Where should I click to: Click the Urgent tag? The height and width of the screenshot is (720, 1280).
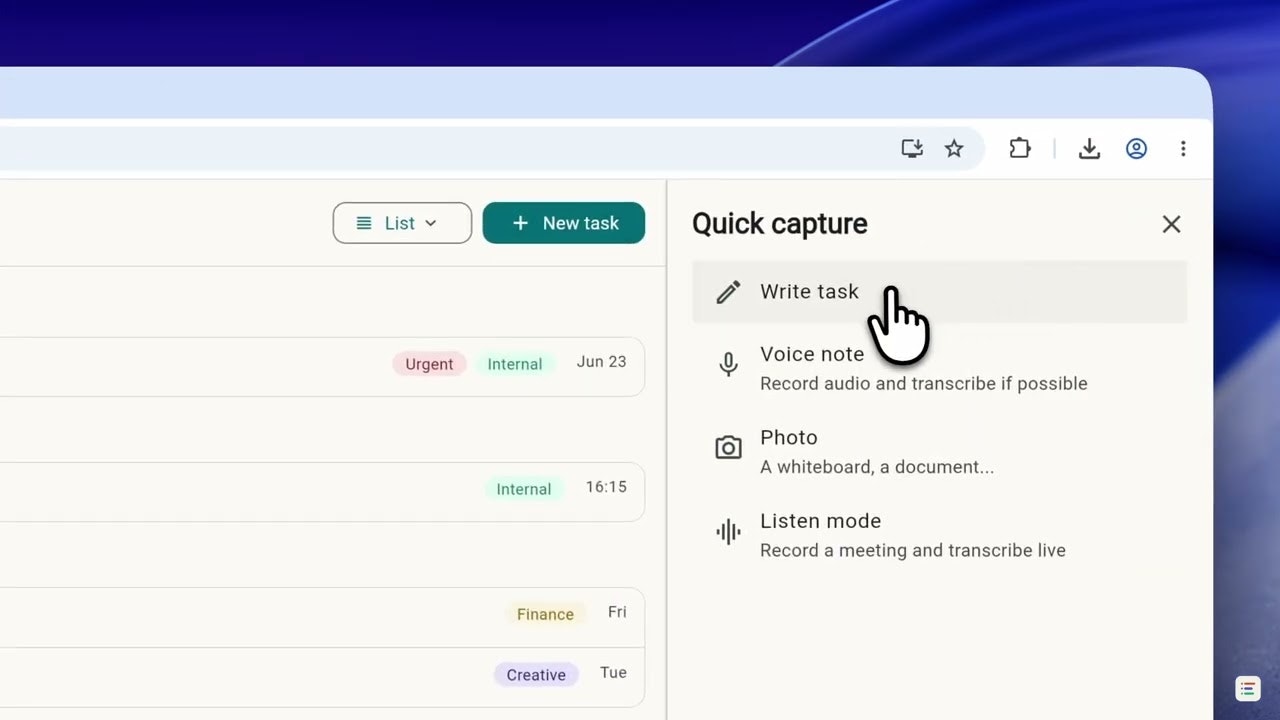coord(429,364)
